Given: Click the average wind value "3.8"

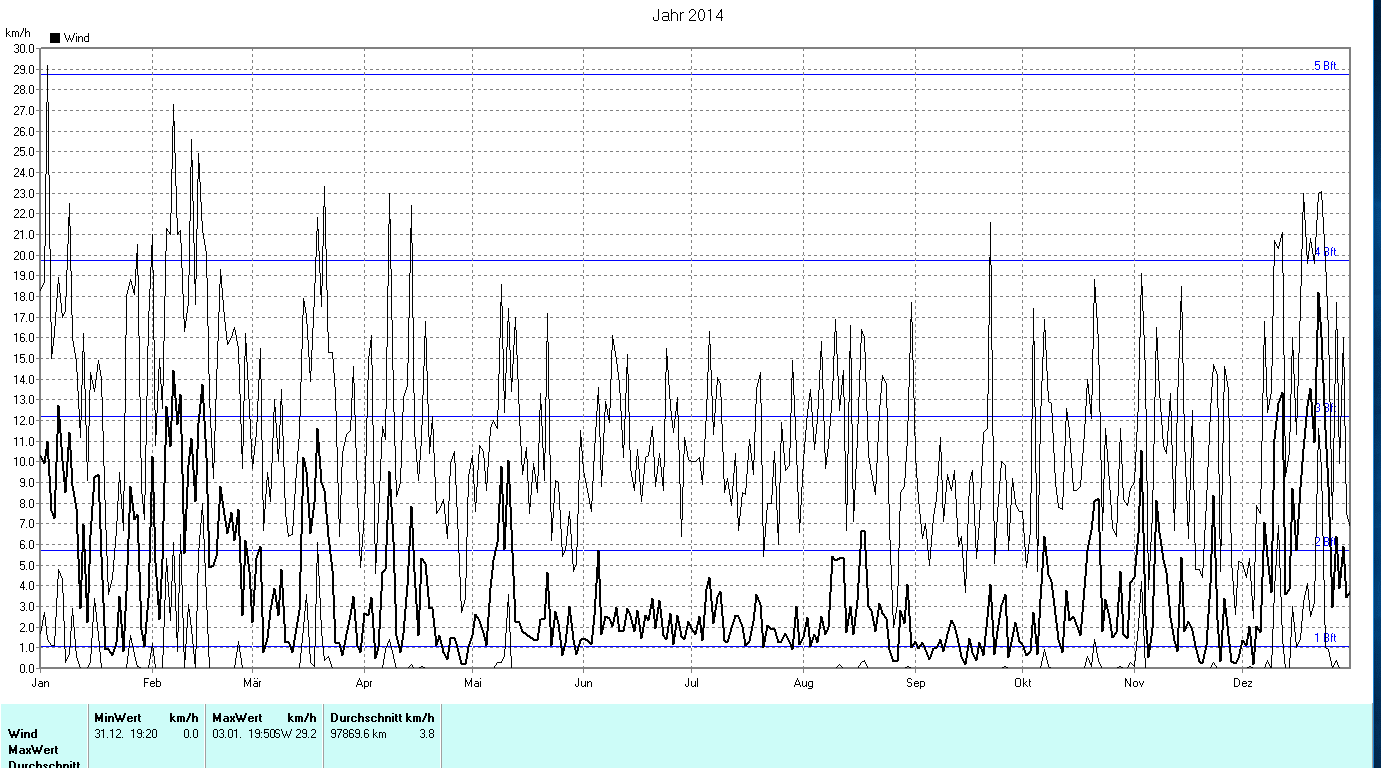Looking at the screenshot, I should tap(426, 734).
